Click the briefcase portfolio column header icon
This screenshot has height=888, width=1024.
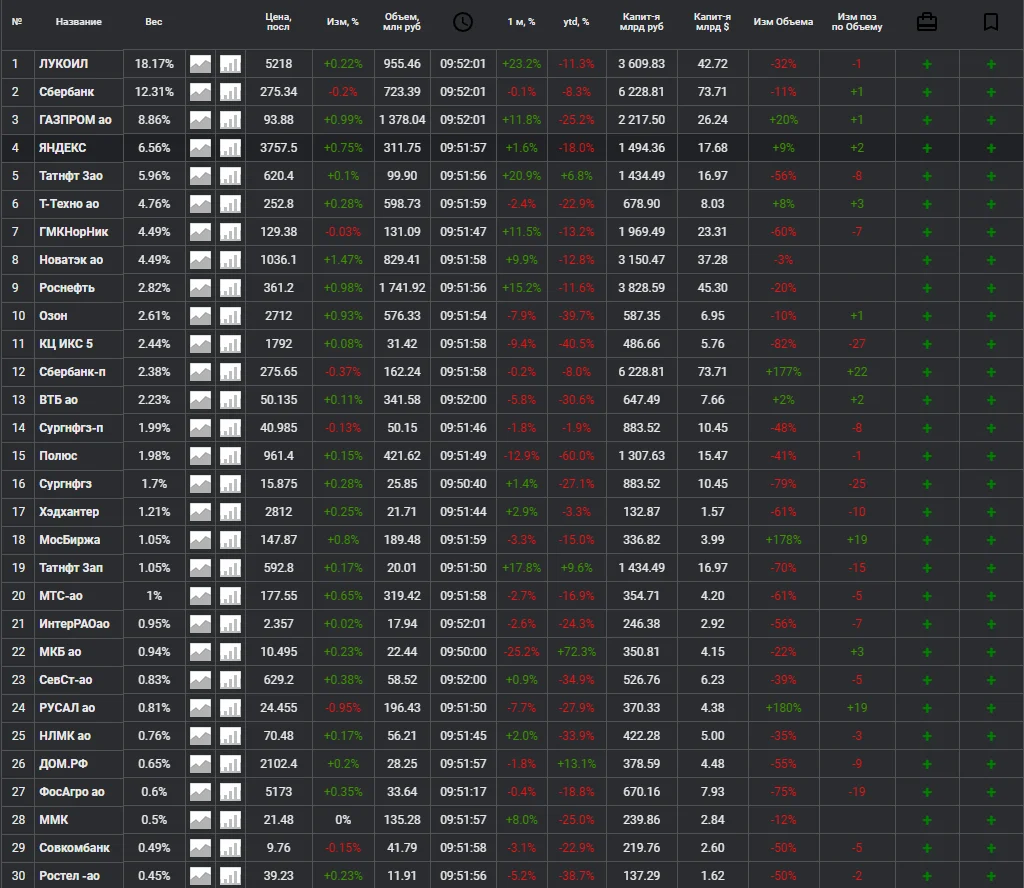tap(927, 22)
